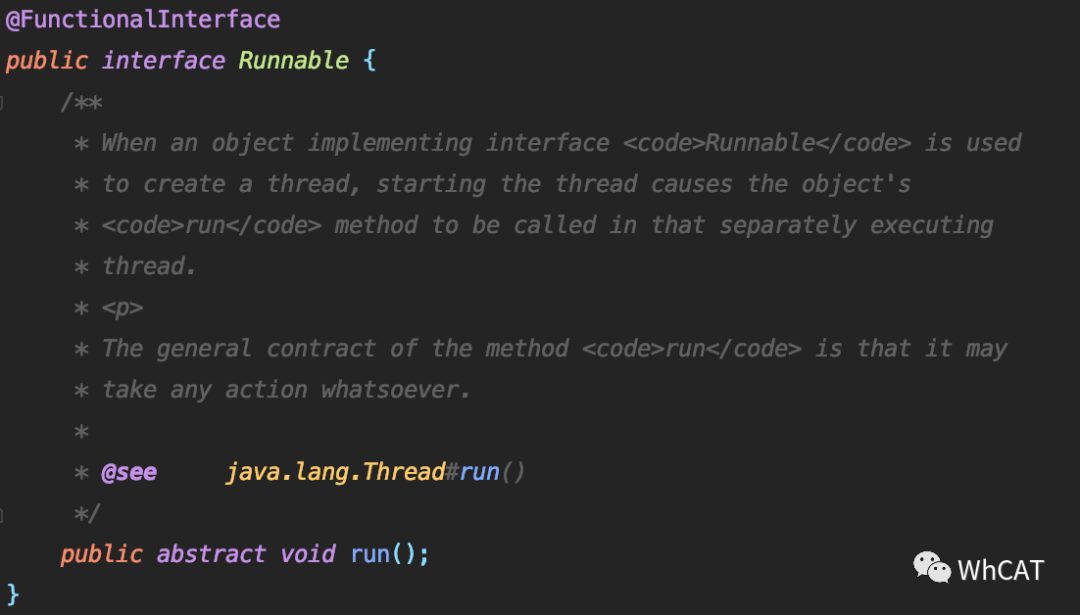Screen dimensions: 1080x615
Task: Click the fold marker beside the closing */
Action: pos(1,514)
